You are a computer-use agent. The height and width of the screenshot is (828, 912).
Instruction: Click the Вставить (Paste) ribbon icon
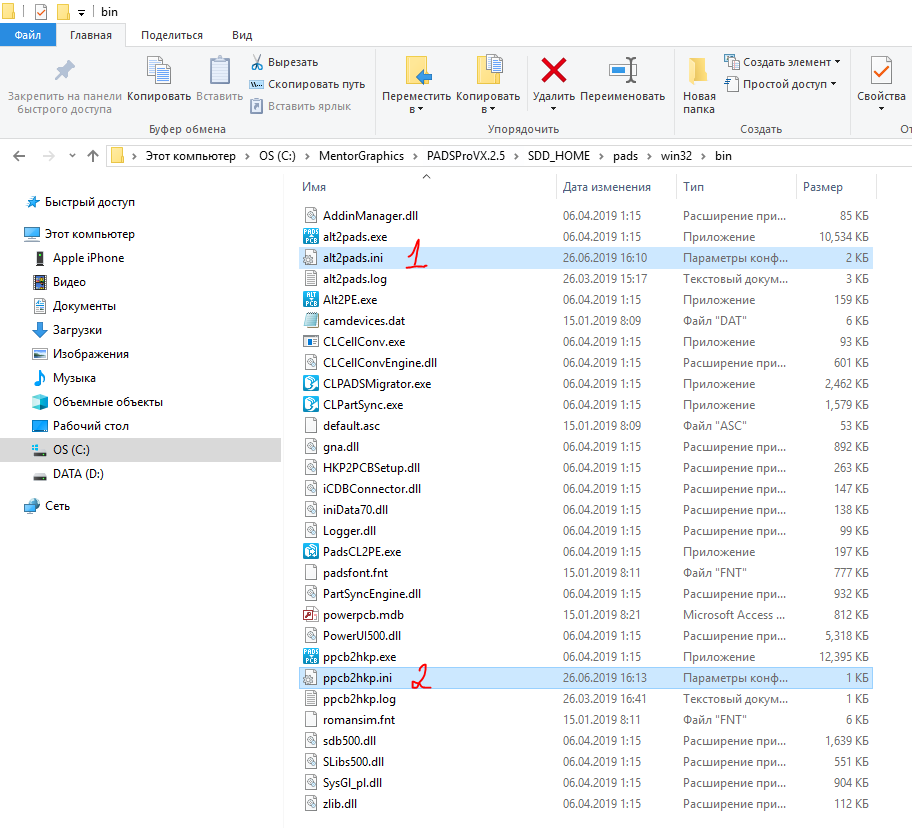(x=219, y=71)
